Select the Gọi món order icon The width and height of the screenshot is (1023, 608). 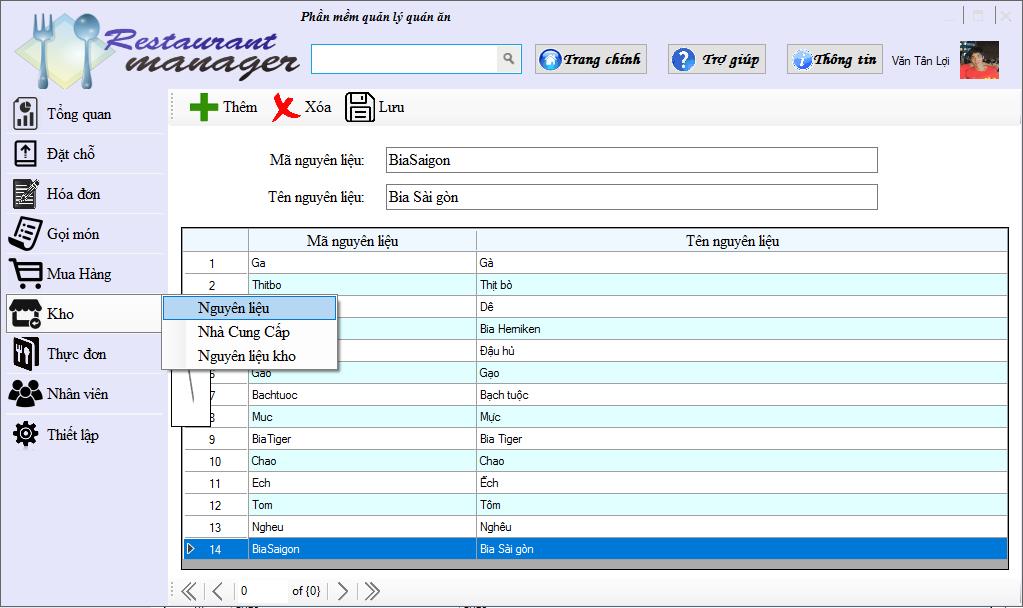pos(25,234)
